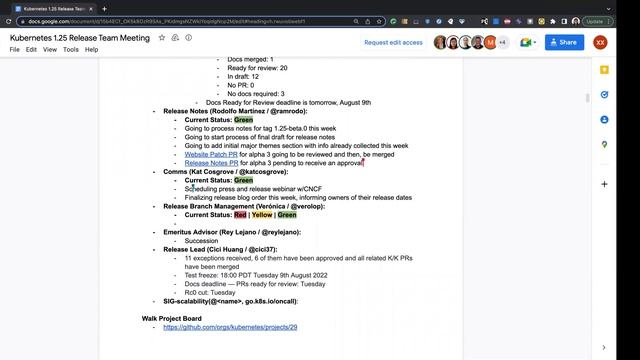Click the browser Update button
Viewport: 640px width, 360px height.
pyautogui.click(x=598, y=21)
